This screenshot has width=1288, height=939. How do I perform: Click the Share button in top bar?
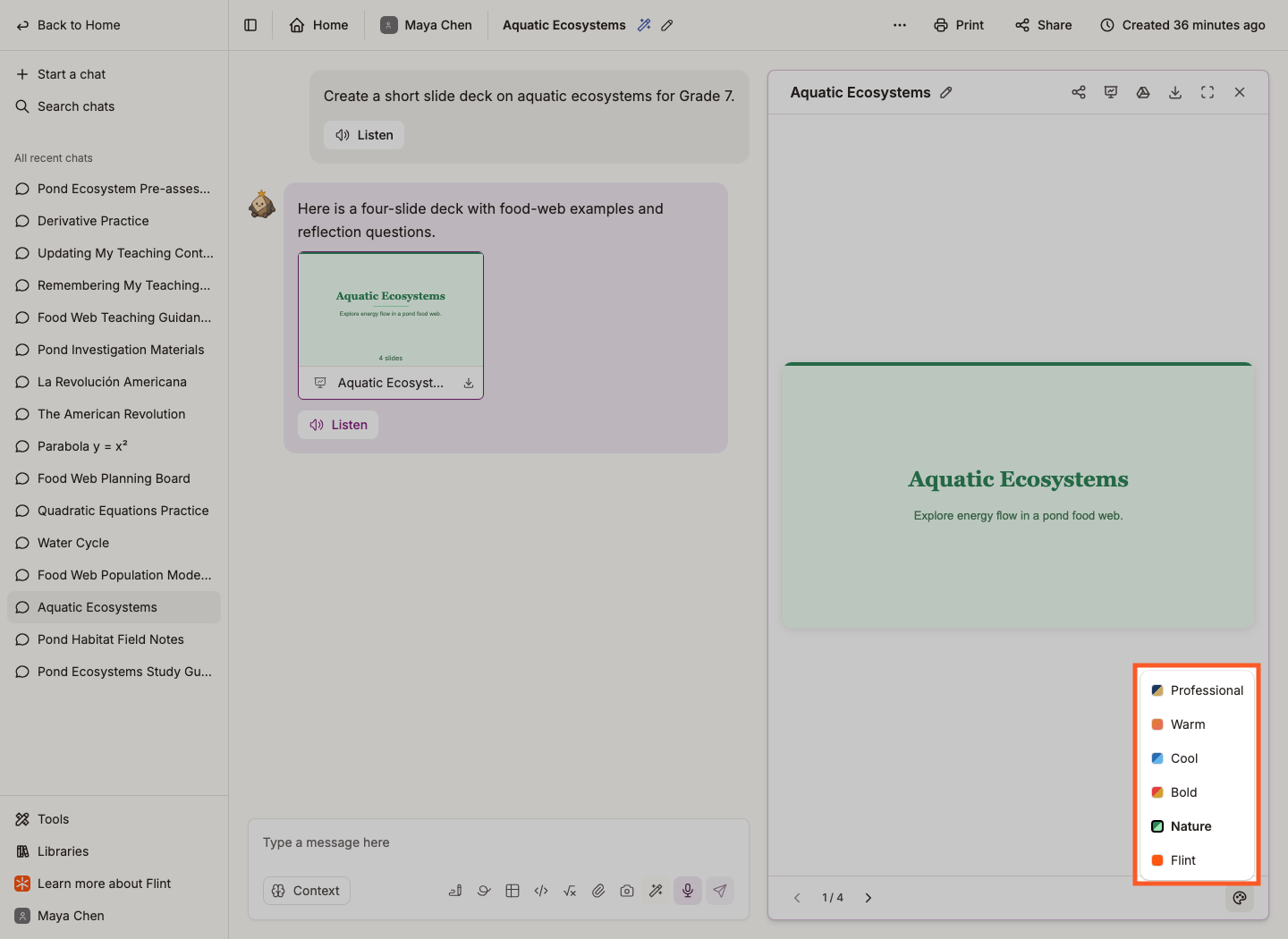pos(1044,25)
